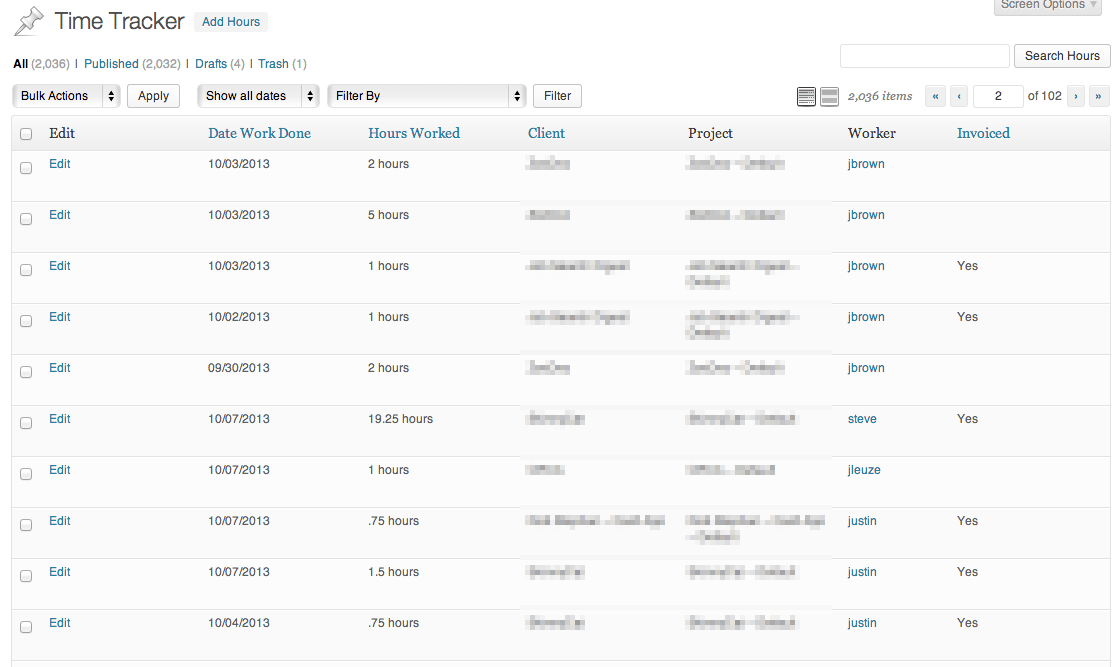Sort by Hours Worked column header

[414, 133]
